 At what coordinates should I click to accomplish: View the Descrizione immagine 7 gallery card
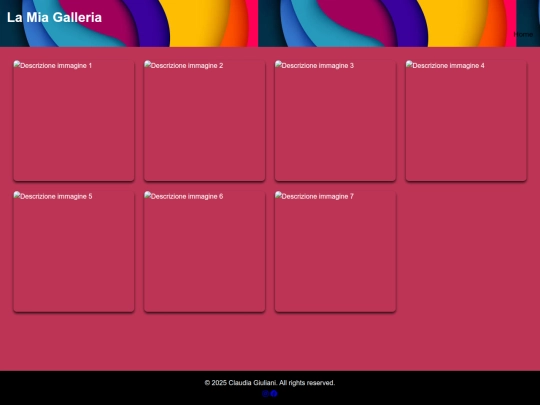pyautogui.click(x=335, y=252)
